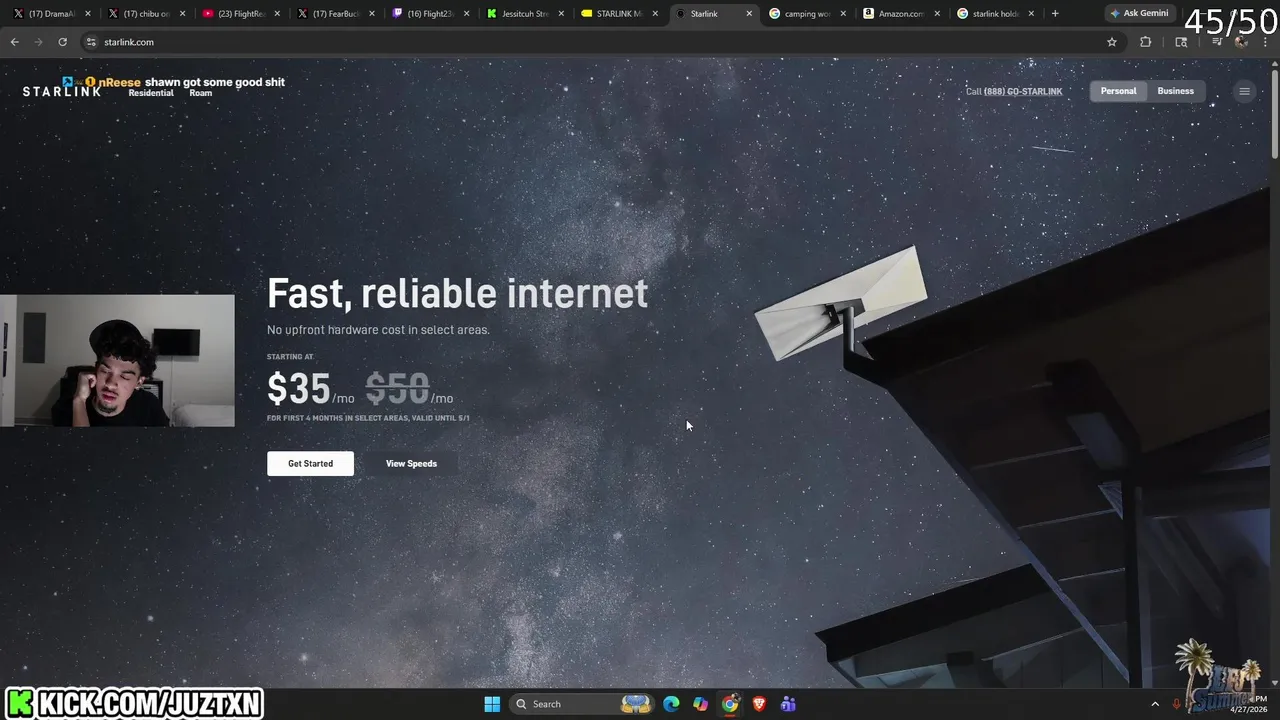
Task: Open the Starlink hamburger menu
Action: pos(1244,91)
